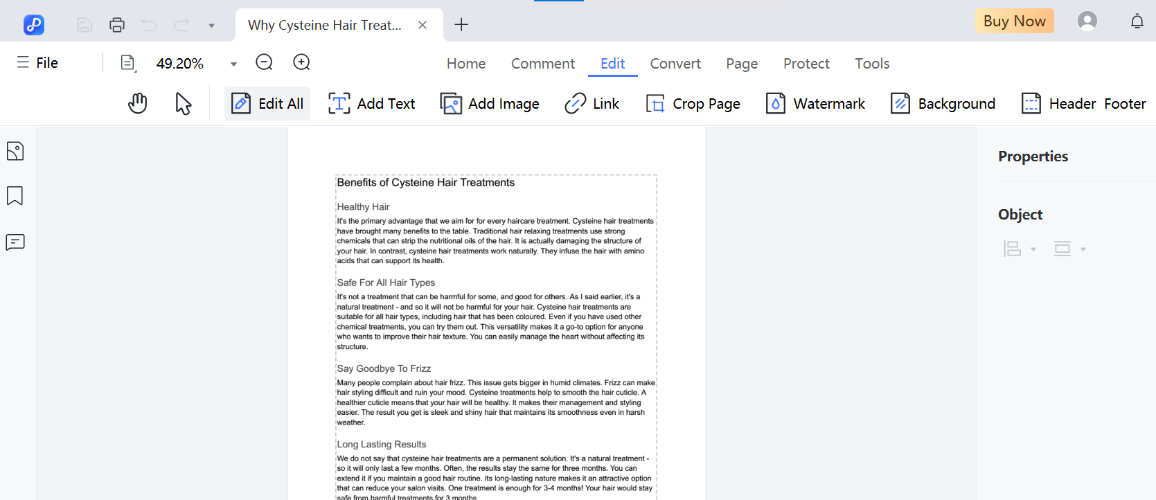Click the 49.20% zoom value field
1156x500 pixels.
click(x=180, y=63)
